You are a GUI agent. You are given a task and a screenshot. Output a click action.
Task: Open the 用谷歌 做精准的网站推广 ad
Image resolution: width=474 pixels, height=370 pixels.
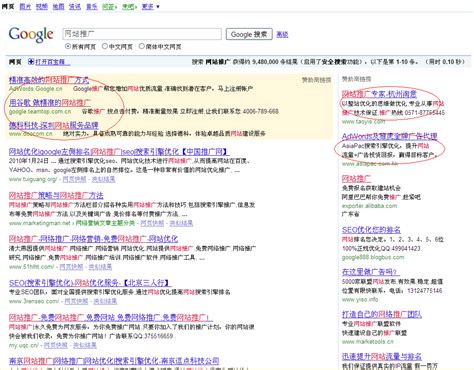point(50,102)
